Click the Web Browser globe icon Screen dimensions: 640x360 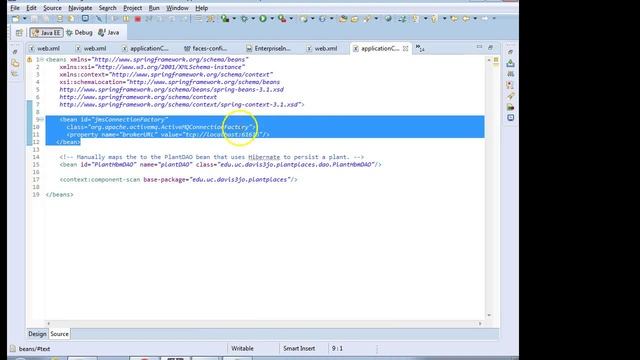coord(388,19)
